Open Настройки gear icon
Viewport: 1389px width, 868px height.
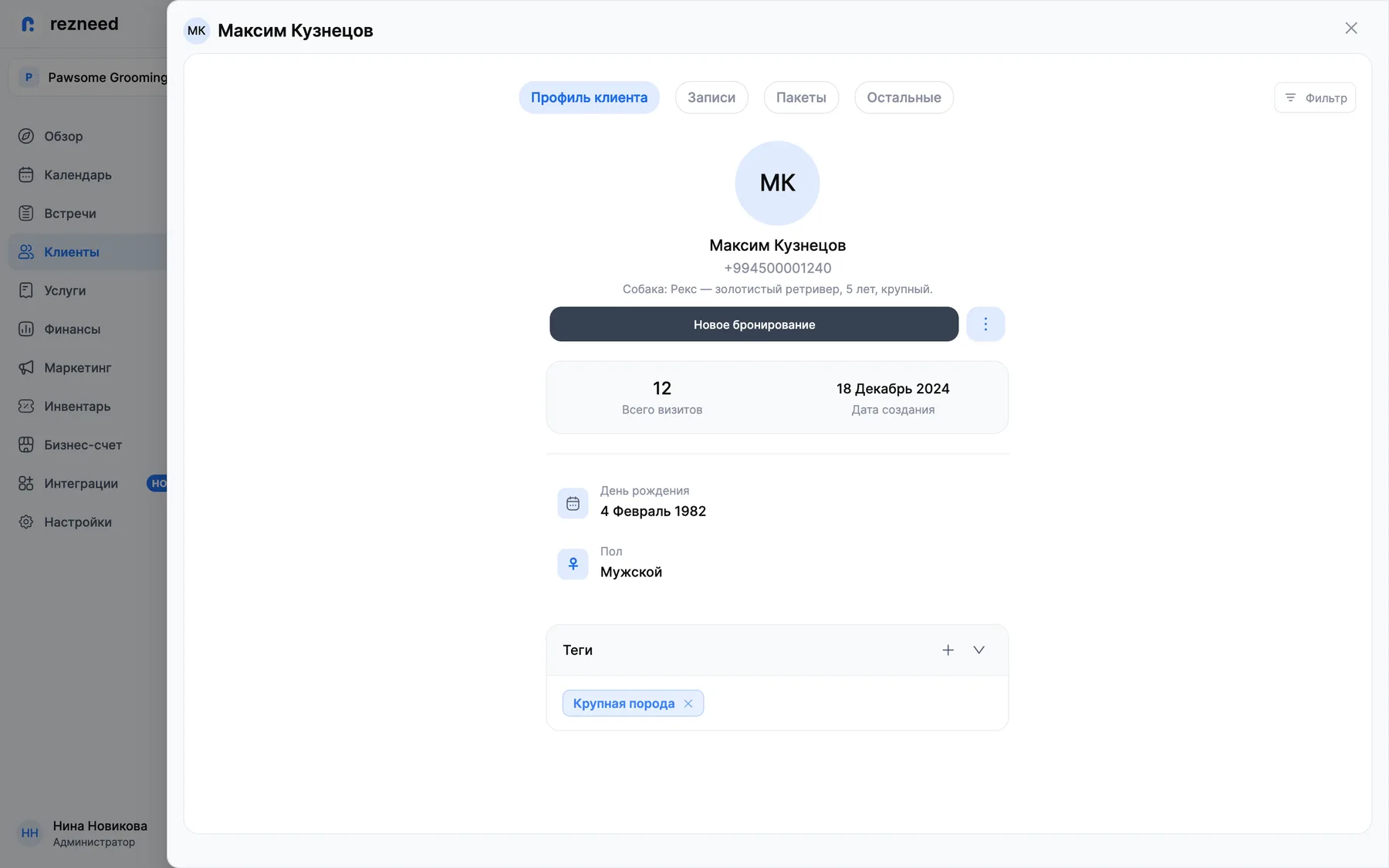click(26, 522)
